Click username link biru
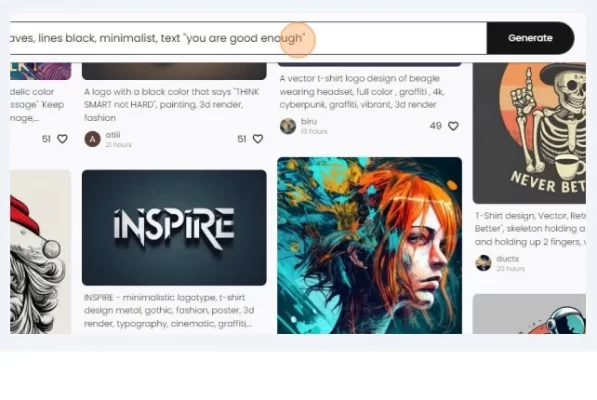Screen dimensions: 597x400 309,121
